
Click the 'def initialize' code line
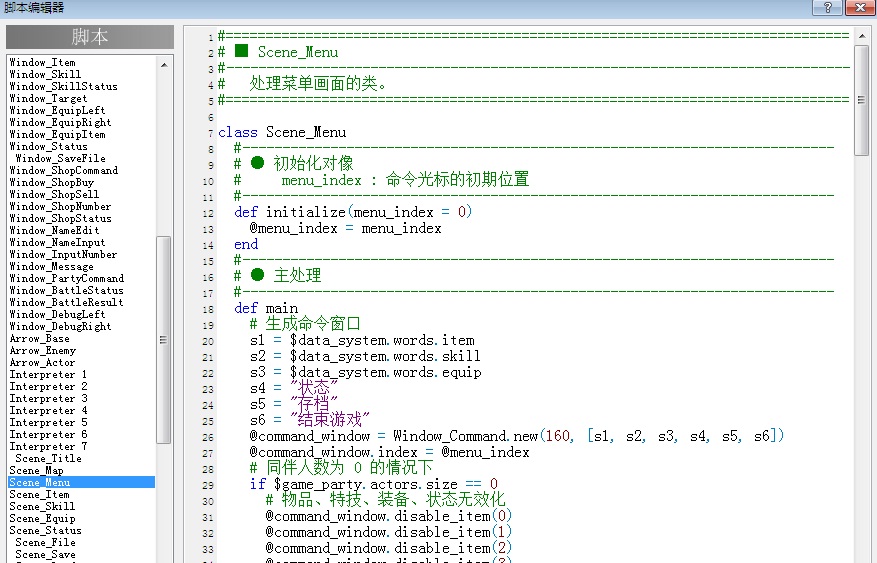pyautogui.click(x=353, y=212)
